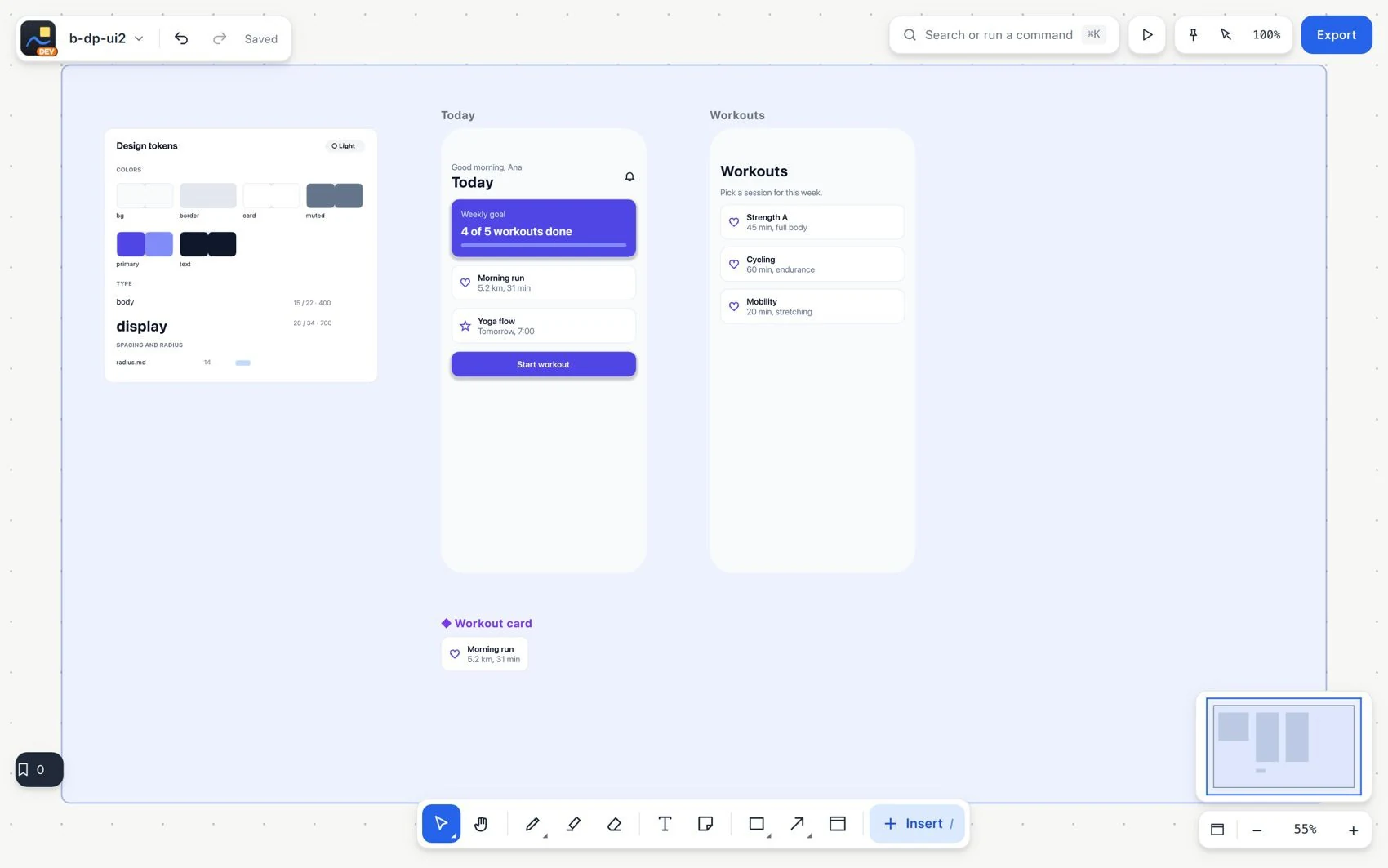Pick the highlighter marker tool

click(x=573, y=823)
